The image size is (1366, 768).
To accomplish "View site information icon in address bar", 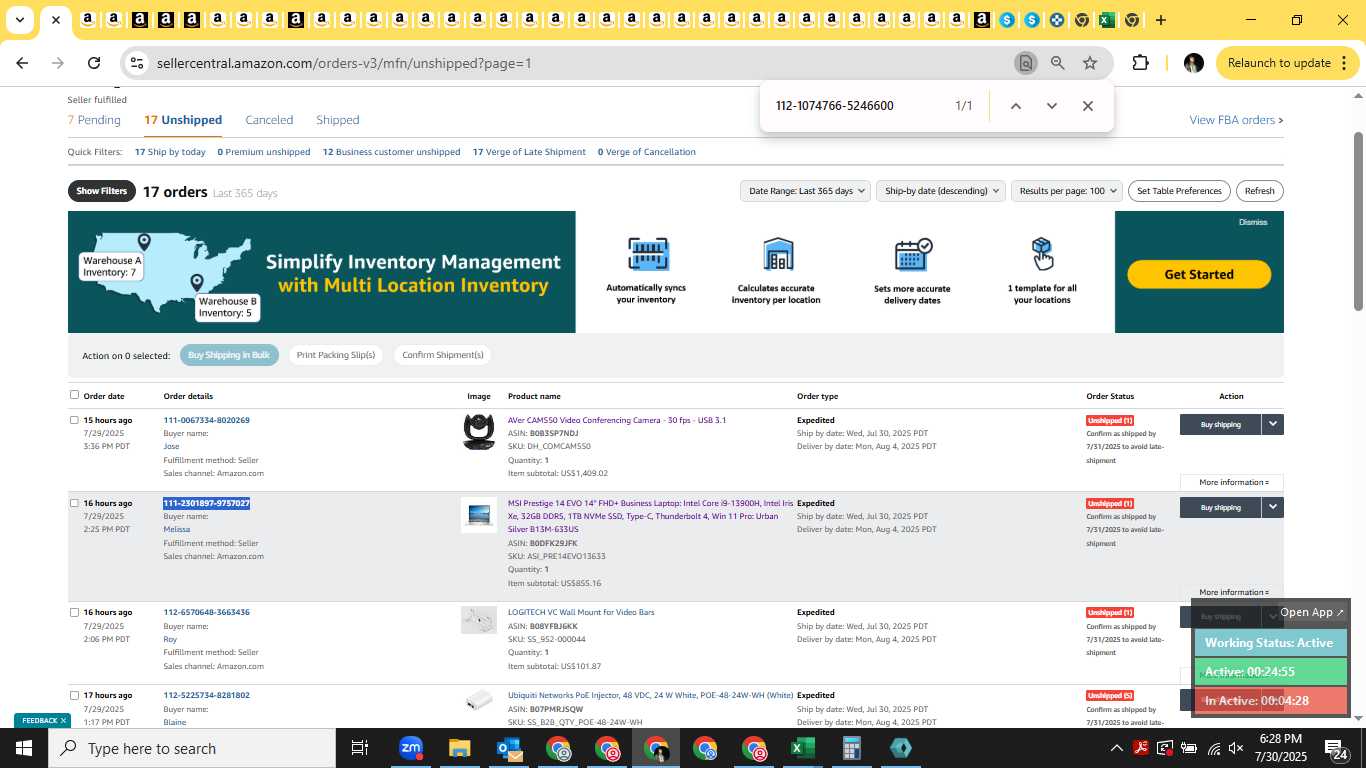I will click(x=137, y=63).
